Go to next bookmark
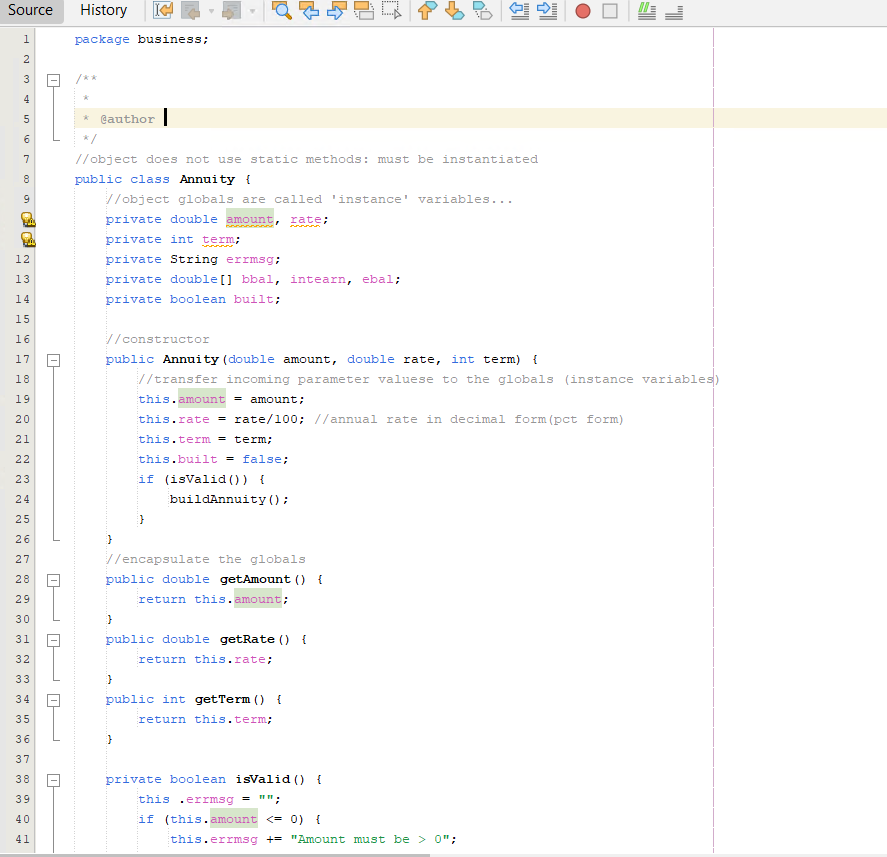887x857 pixels. pos(454,11)
